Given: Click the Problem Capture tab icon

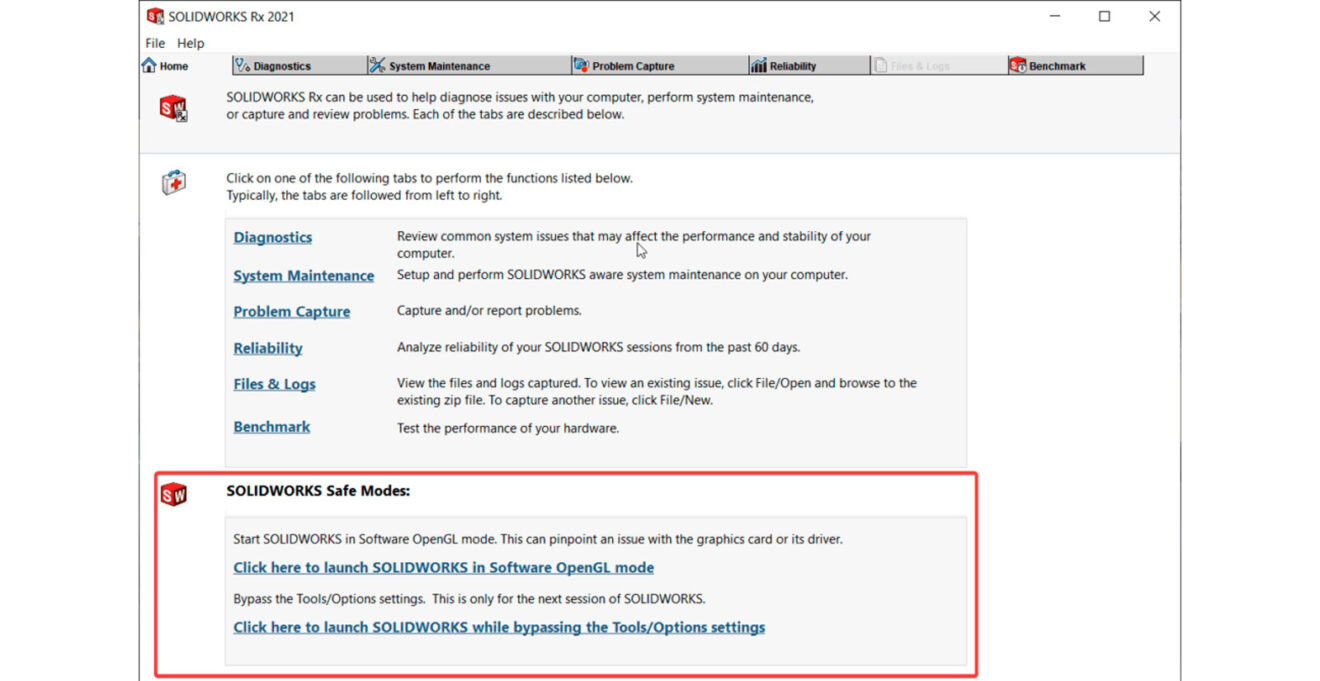Looking at the screenshot, I should (581, 66).
